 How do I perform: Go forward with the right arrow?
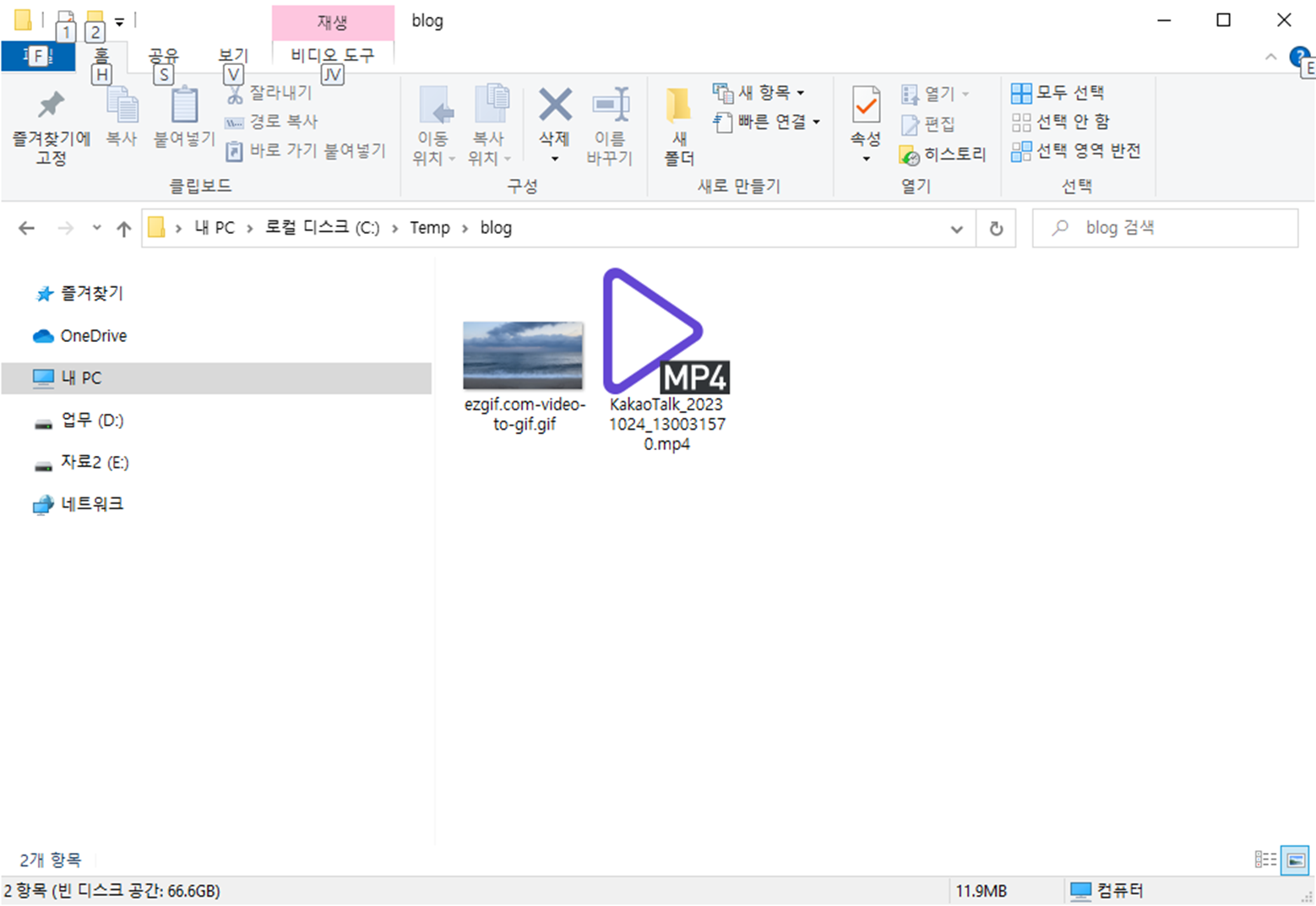[x=66, y=228]
